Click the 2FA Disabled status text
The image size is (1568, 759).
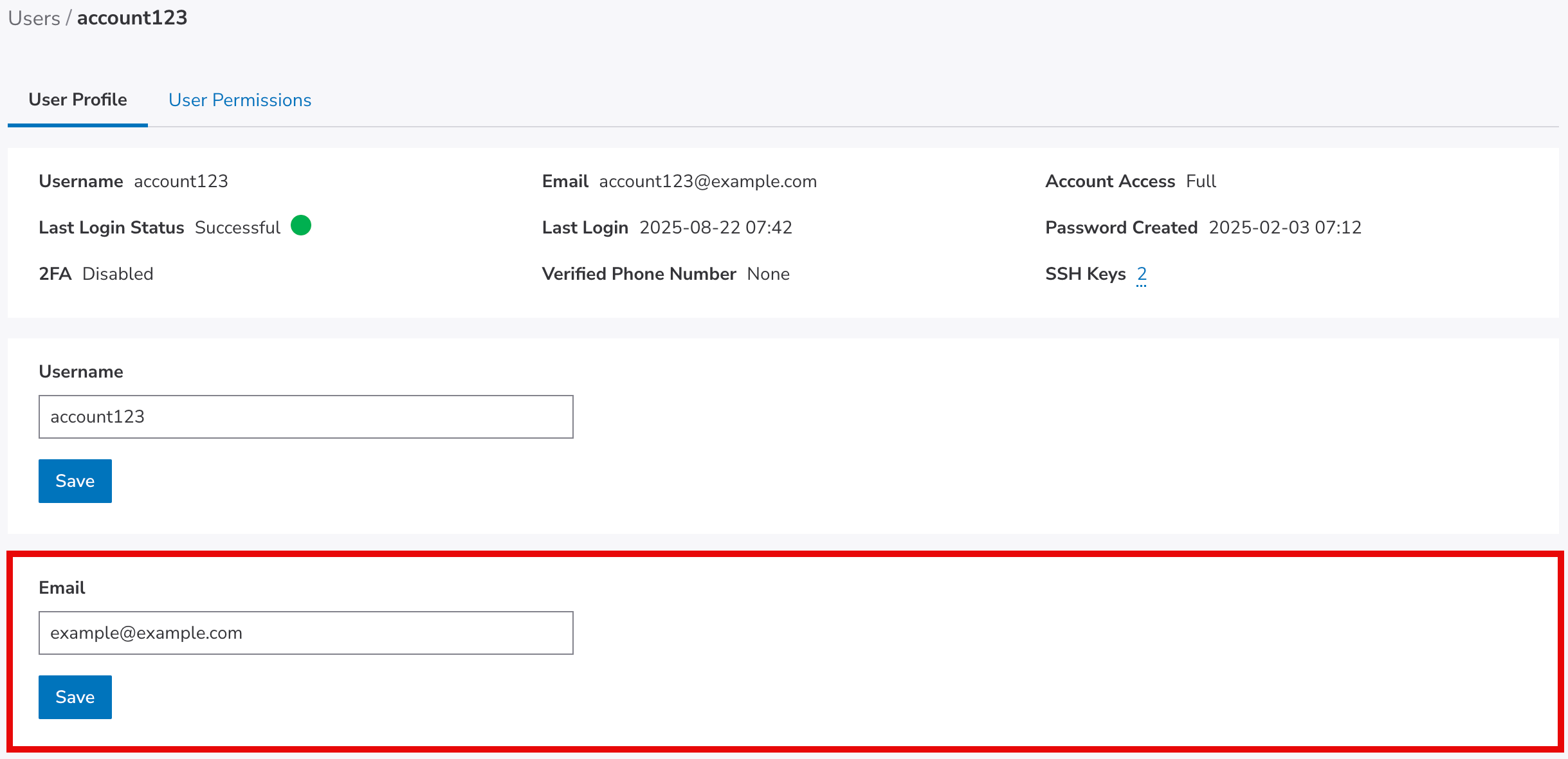coord(118,274)
